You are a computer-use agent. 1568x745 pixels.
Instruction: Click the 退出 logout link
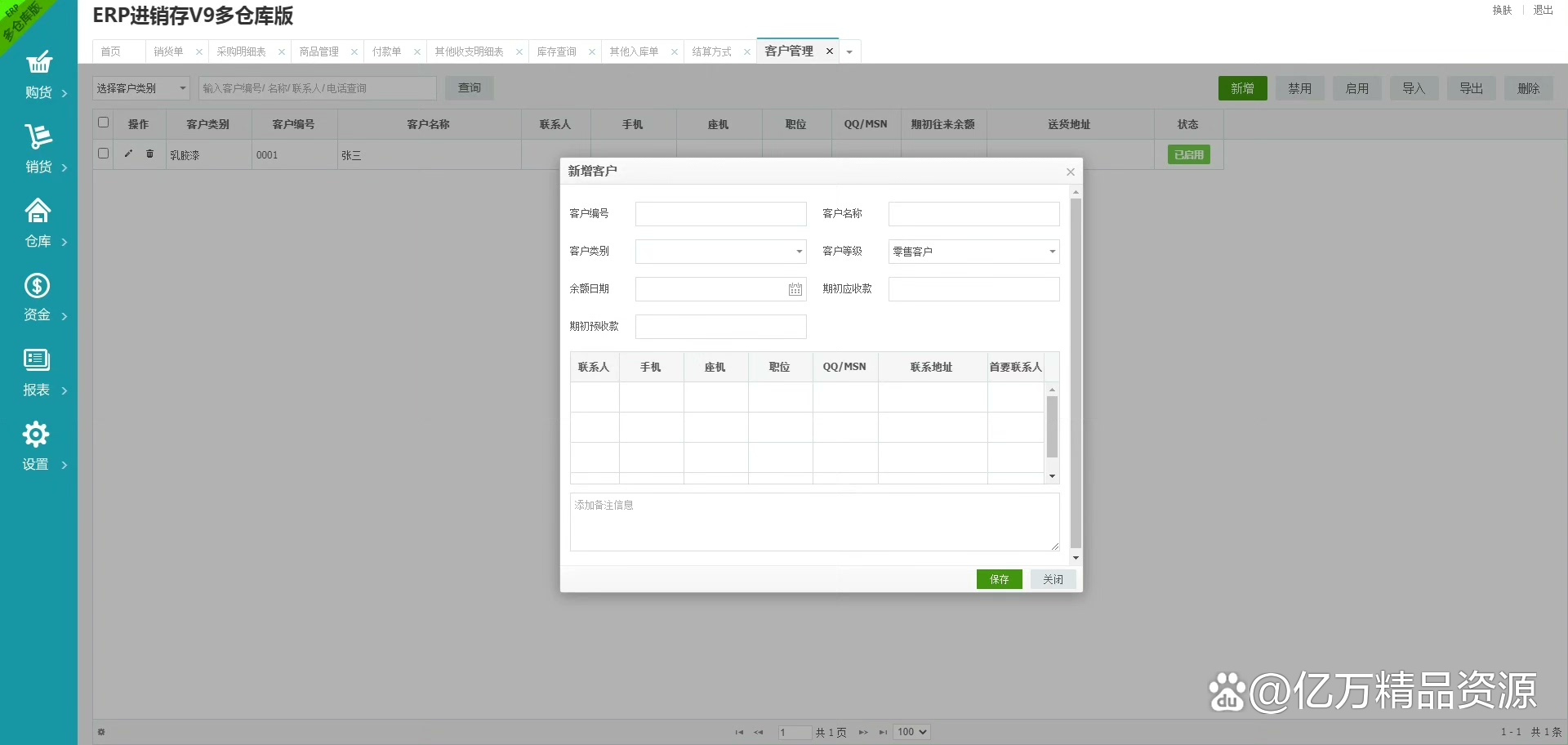[x=1543, y=10]
